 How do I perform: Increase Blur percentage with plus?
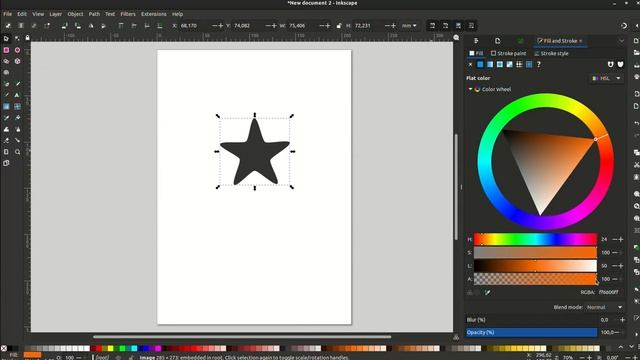click(622, 320)
